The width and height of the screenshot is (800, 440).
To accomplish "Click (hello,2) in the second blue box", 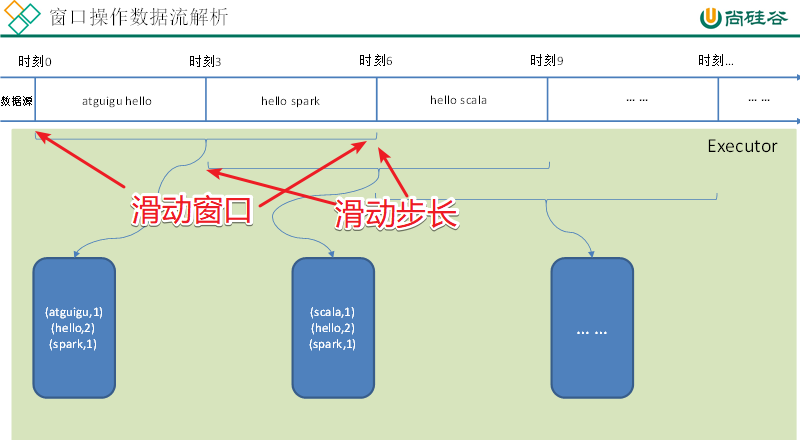I will click(333, 328).
